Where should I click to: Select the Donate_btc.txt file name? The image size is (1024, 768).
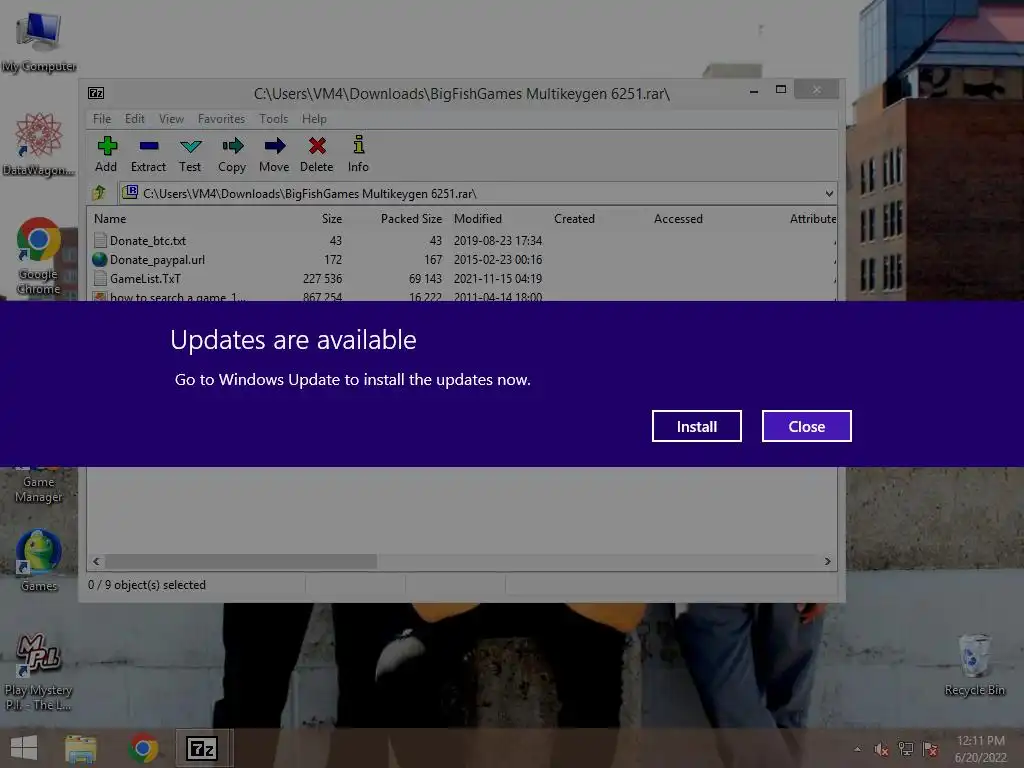(148, 240)
